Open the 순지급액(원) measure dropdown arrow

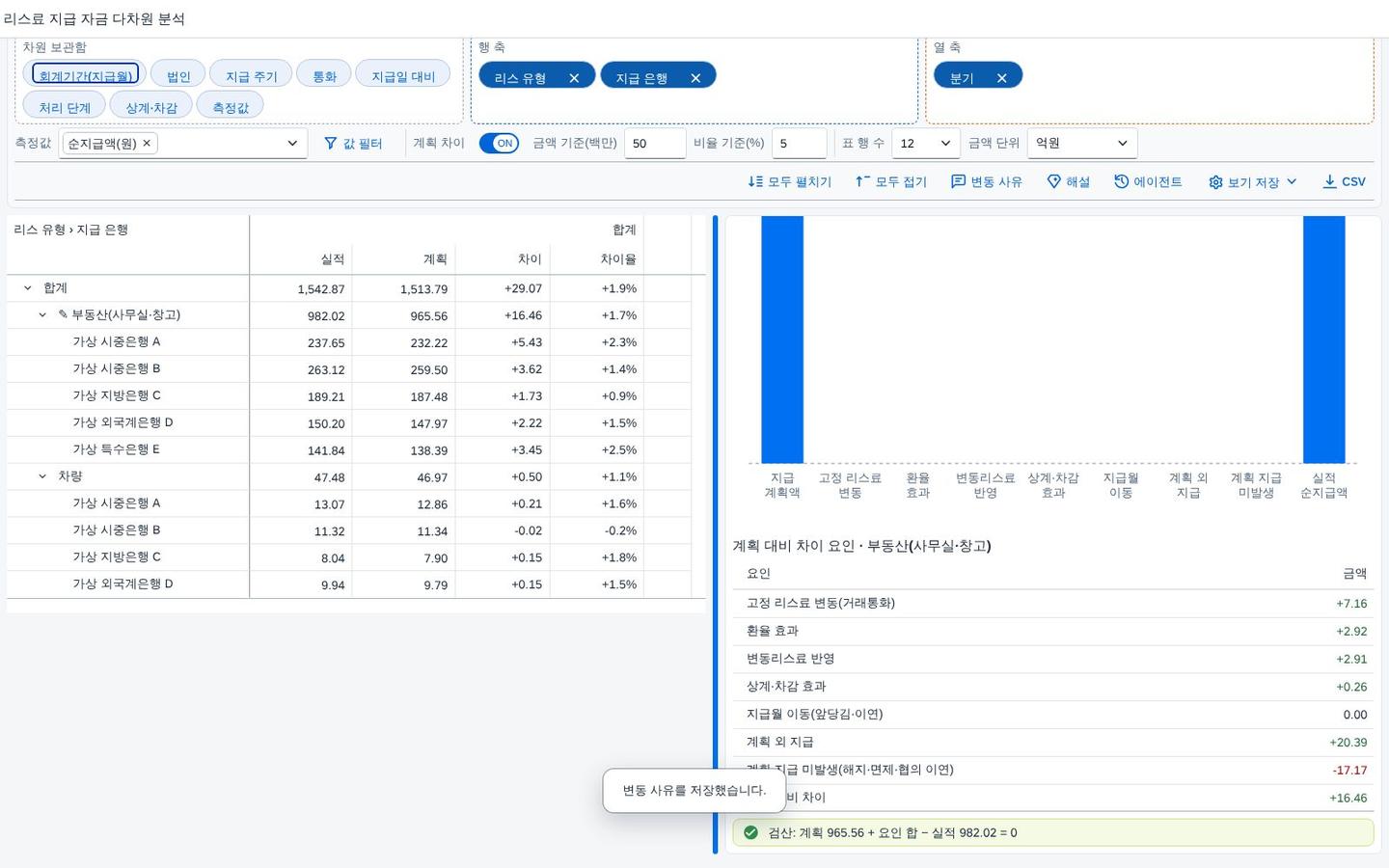pos(292,144)
